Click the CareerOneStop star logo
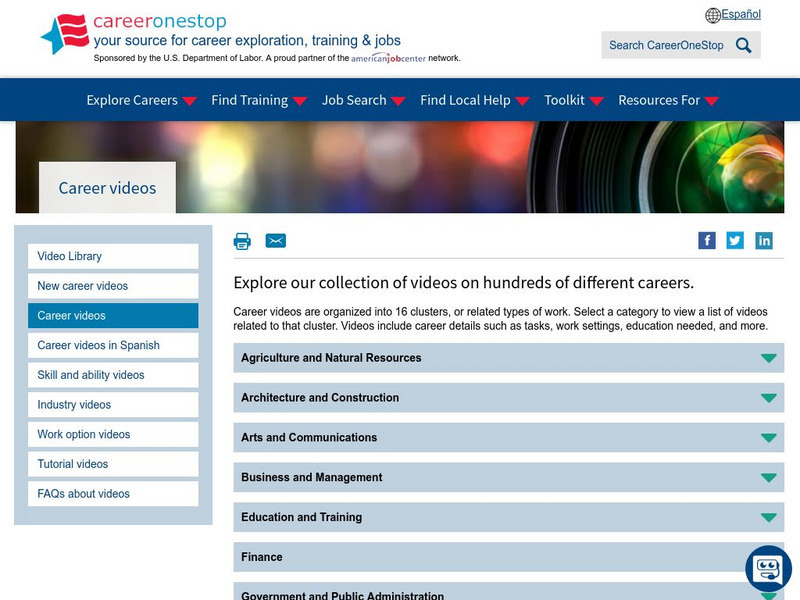This screenshot has height=600, width=800. (x=65, y=34)
